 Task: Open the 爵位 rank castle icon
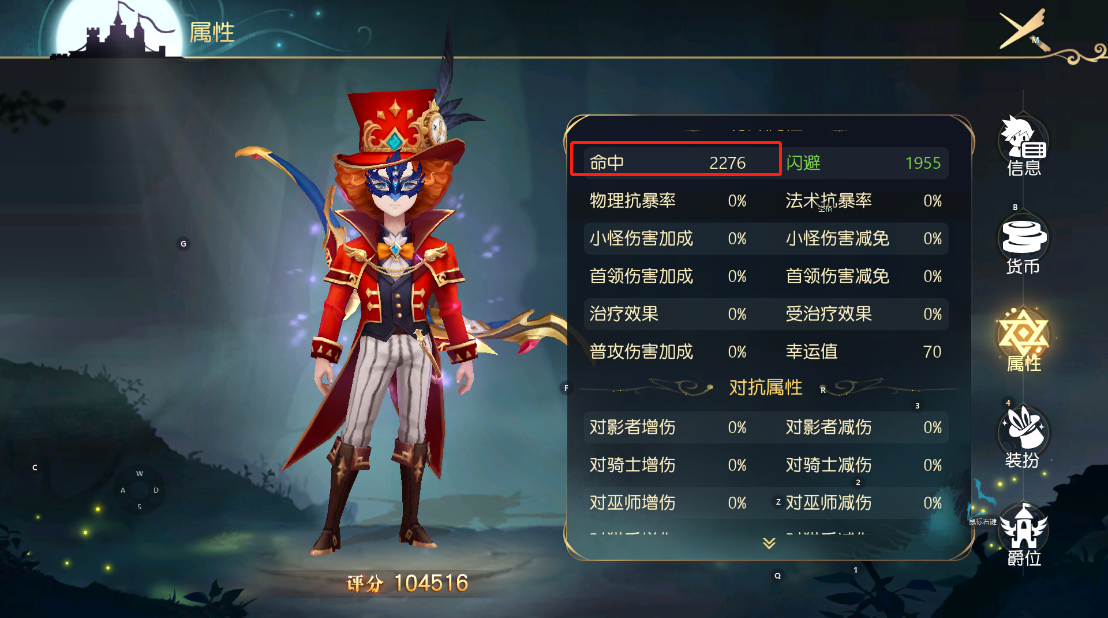(x=1023, y=534)
